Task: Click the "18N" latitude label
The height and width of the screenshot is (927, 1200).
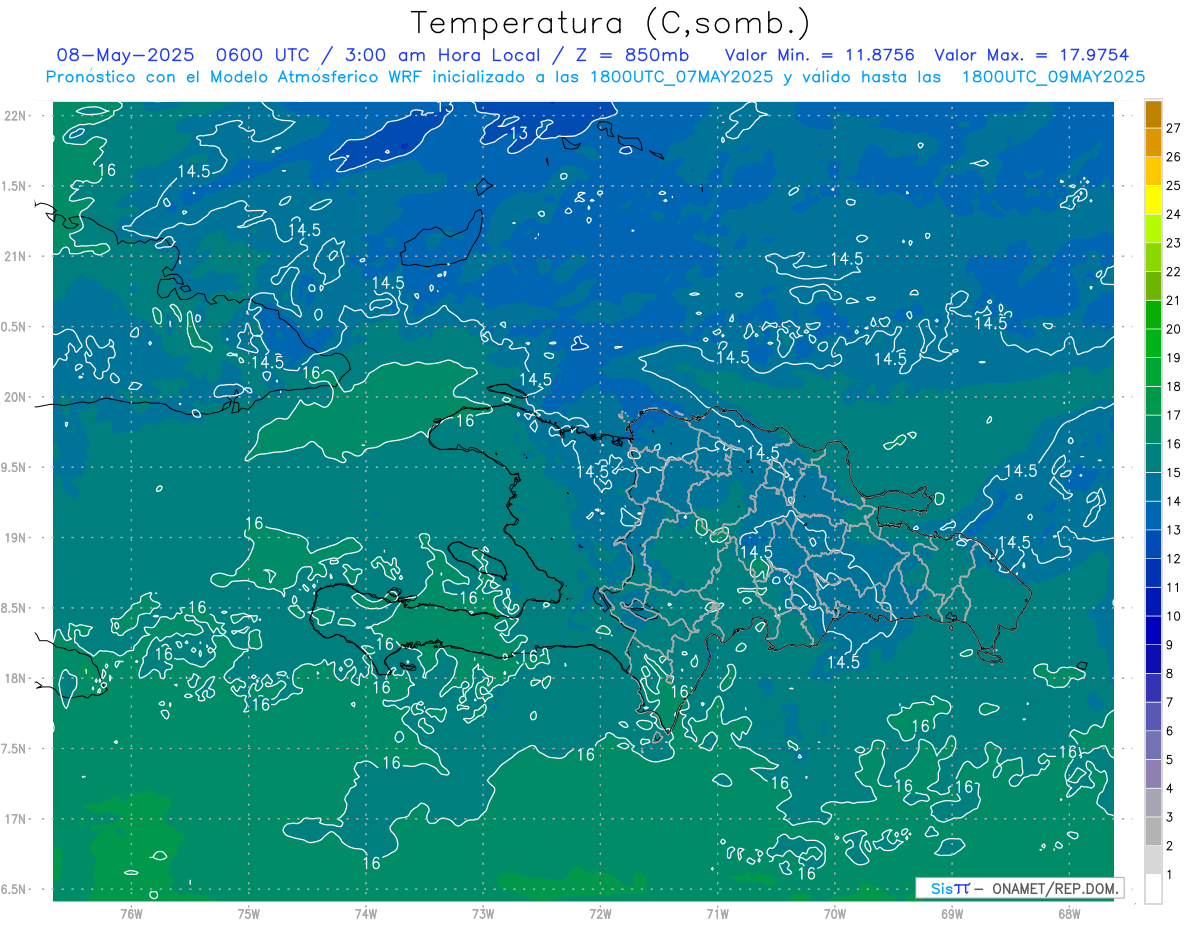Action: pos(16,678)
